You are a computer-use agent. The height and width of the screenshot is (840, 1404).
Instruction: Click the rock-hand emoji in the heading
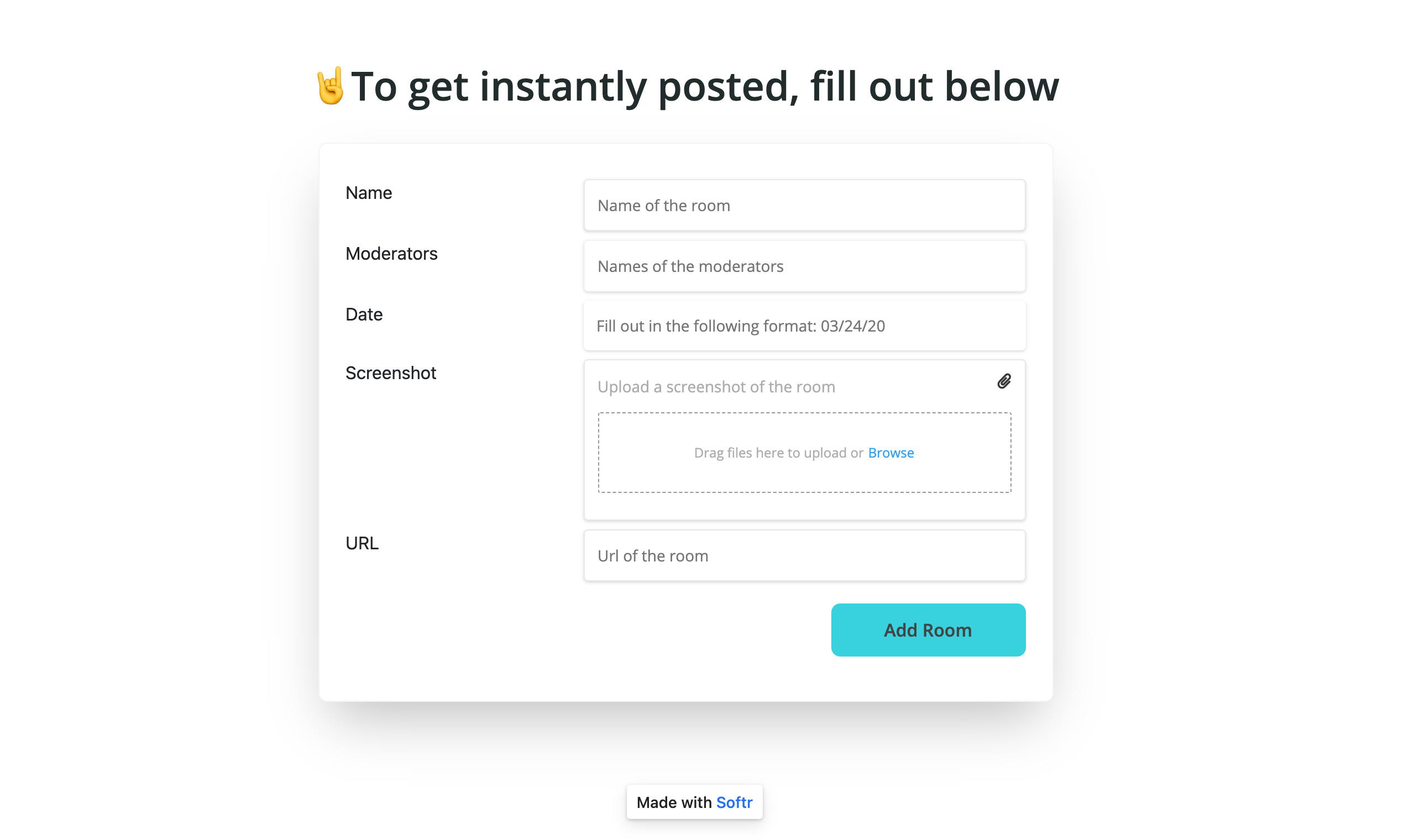tap(331, 86)
